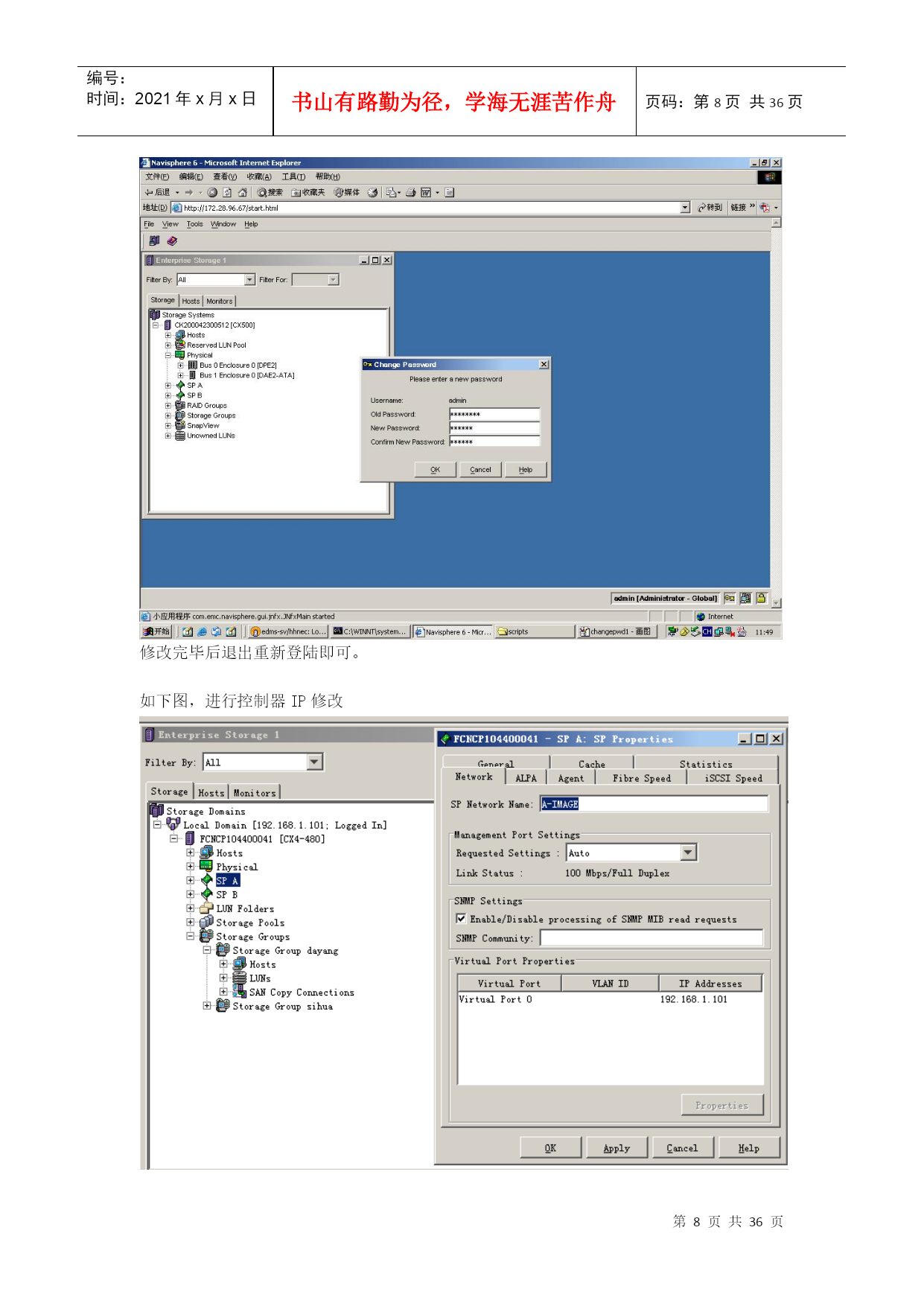Click OK in SP Properties dialog

(x=550, y=1147)
